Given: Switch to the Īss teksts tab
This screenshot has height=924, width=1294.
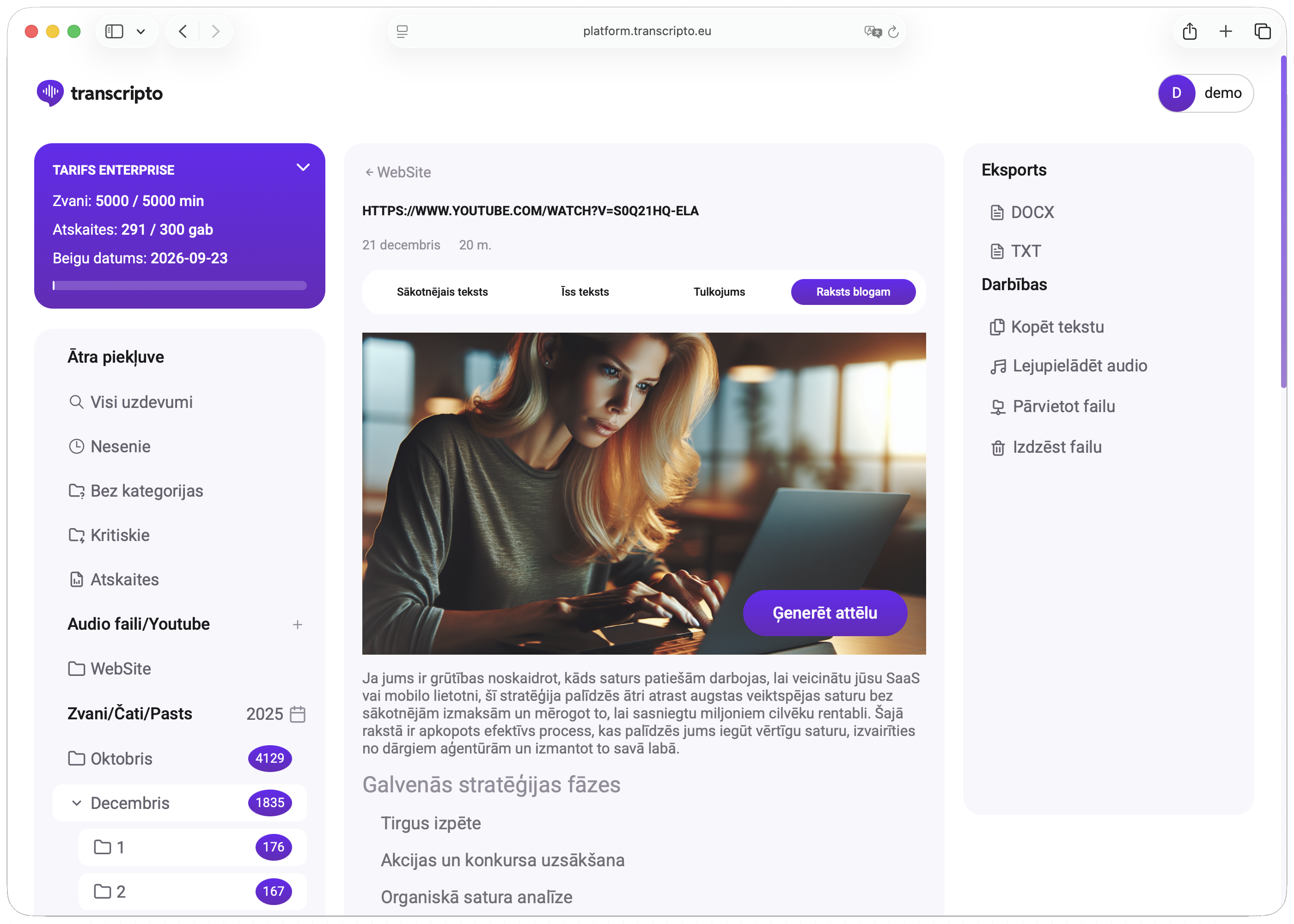Looking at the screenshot, I should coord(585,292).
